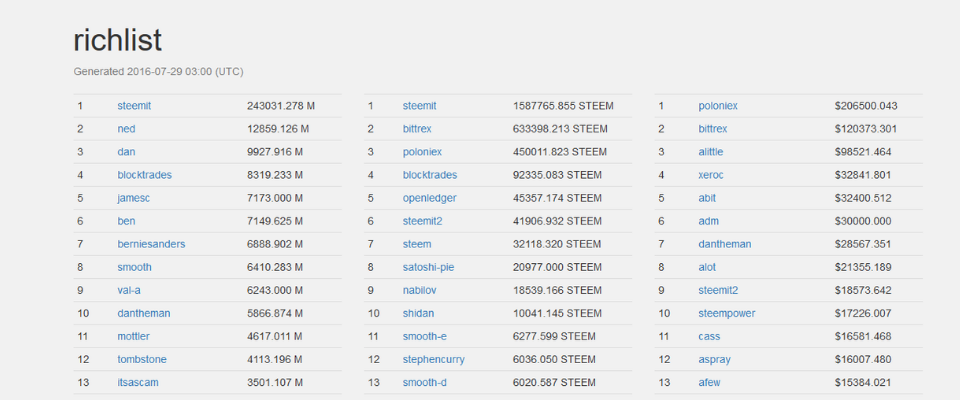This screenshot has width=960, height=400.
Task: Visit the aspray account link
Action: [714, 360]
